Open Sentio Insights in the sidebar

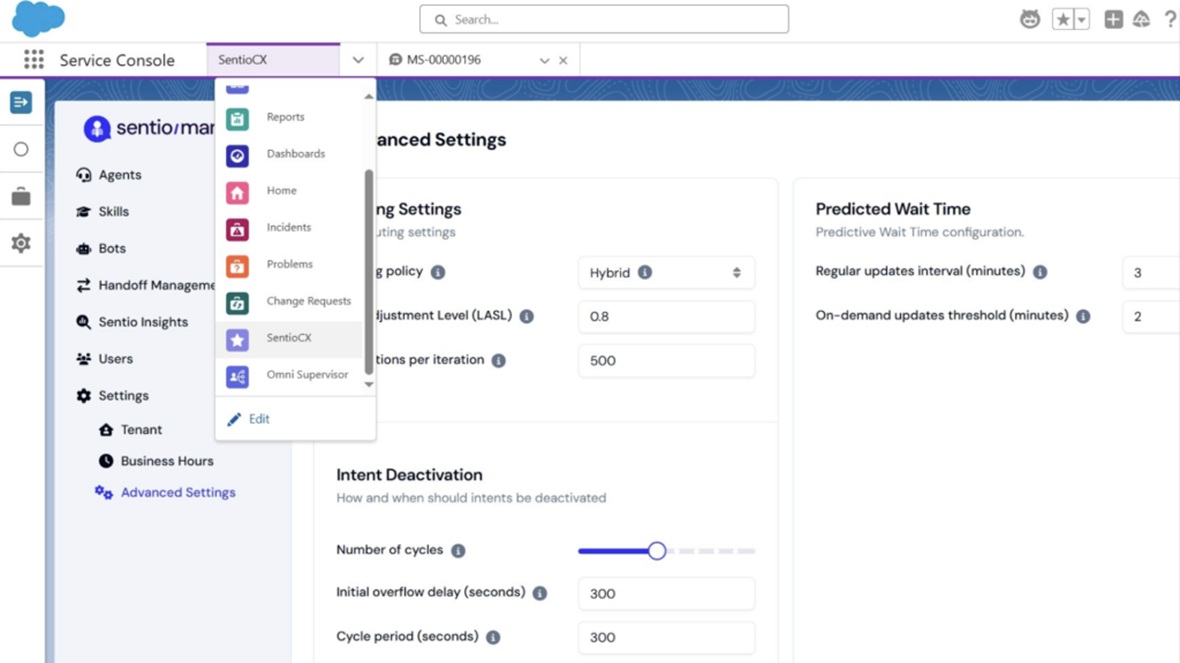pyautogui.click(x=132, y=322)
